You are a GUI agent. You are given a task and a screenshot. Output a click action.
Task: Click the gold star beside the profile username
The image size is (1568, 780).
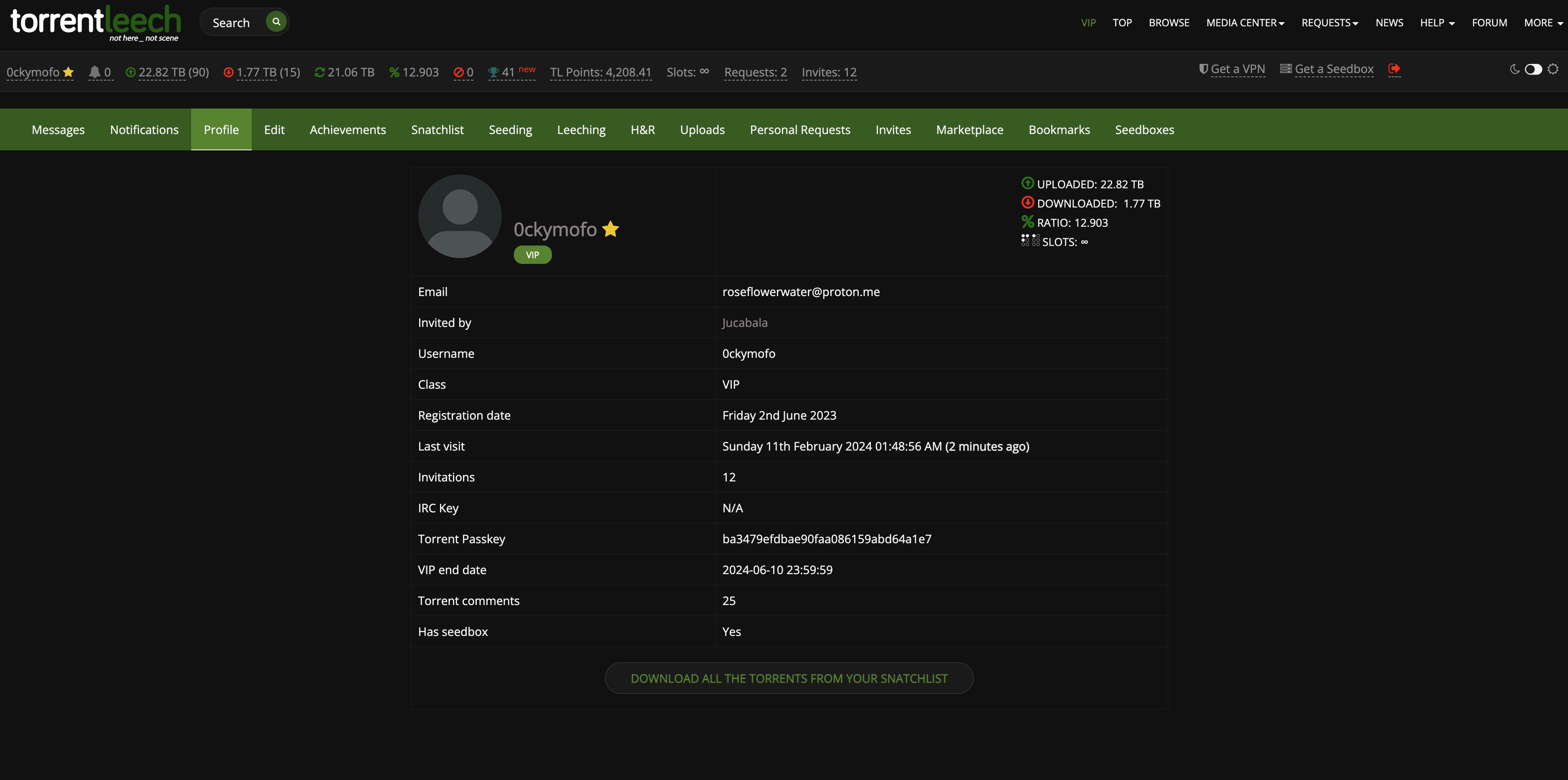coord(610,229)
